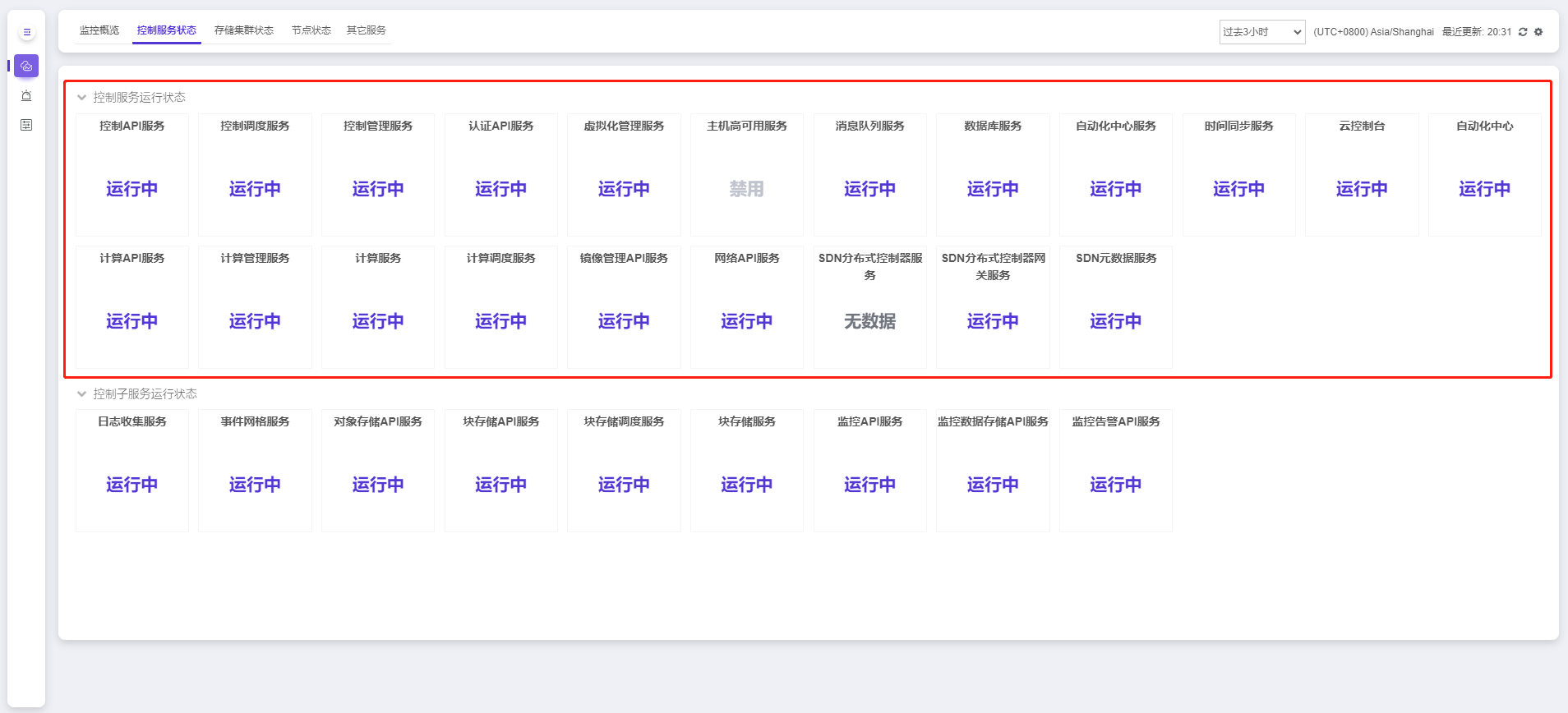The height and width of the screenshot is (713, 1568).
Task: Open the 过去3小时 time range dropdown
Action: pyautogui.click(x=1261, y=32)
